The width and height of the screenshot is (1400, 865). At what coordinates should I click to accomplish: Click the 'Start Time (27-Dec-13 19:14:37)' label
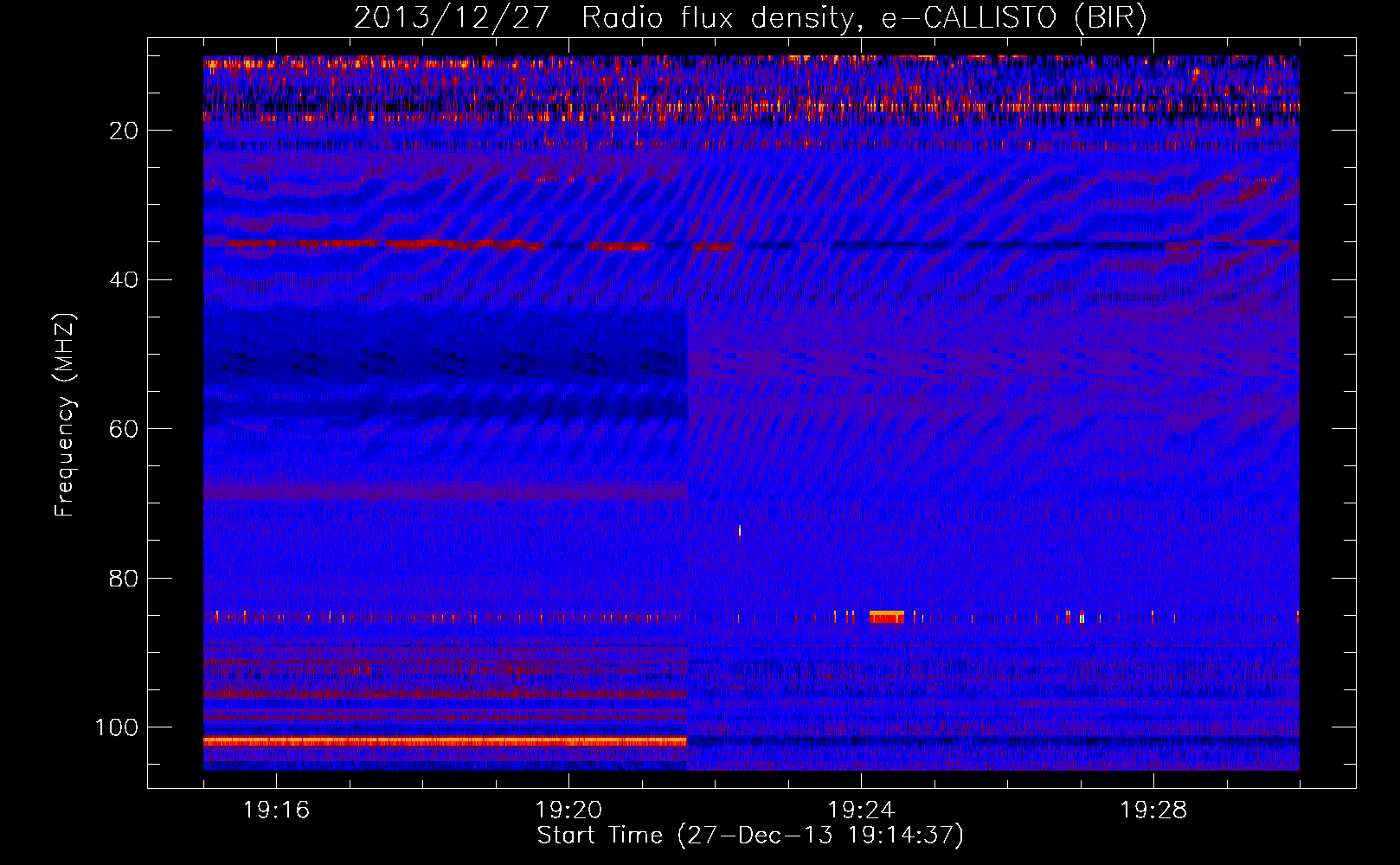click(x=750, y=836)
